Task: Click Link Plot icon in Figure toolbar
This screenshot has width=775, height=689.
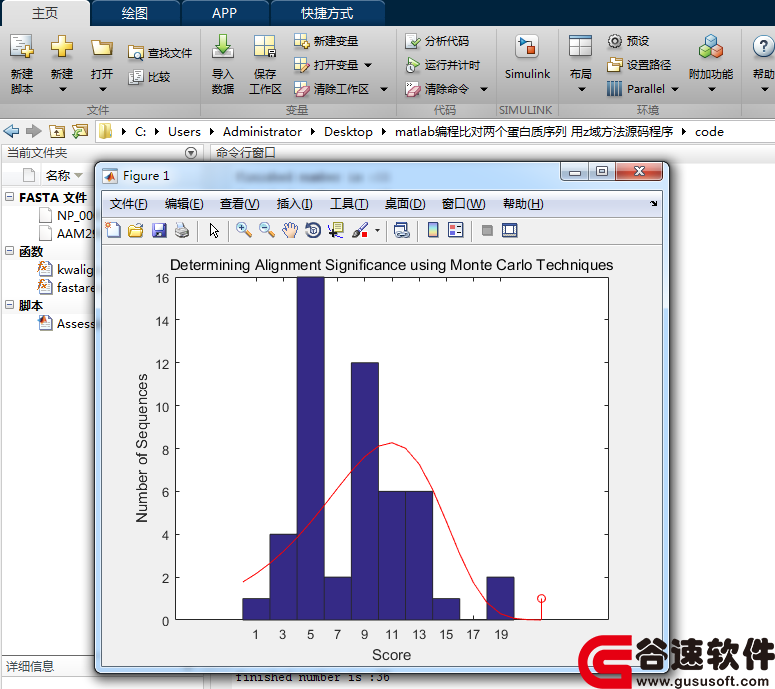Action: [401, 230]
